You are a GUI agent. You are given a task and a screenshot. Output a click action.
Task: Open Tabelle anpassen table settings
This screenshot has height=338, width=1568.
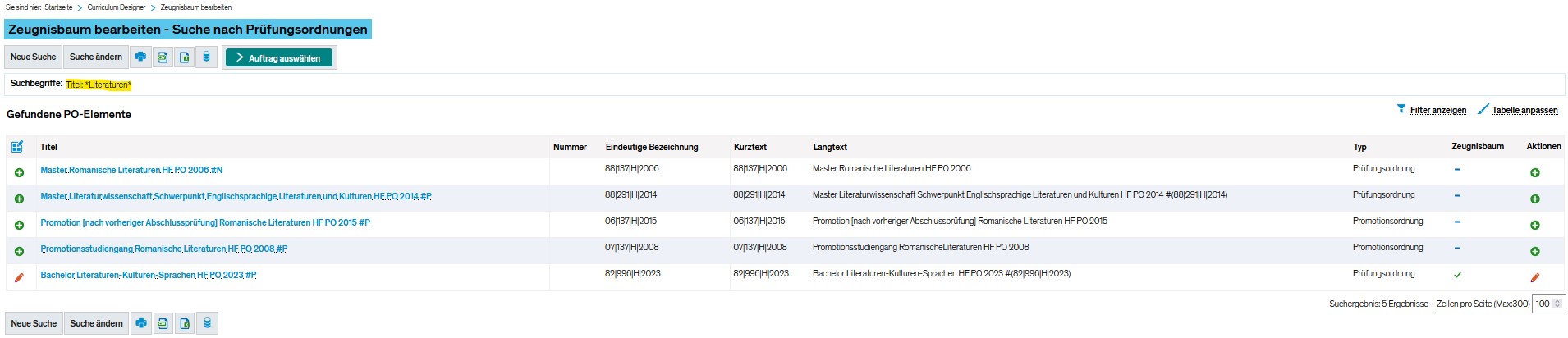click(1524, 110)
